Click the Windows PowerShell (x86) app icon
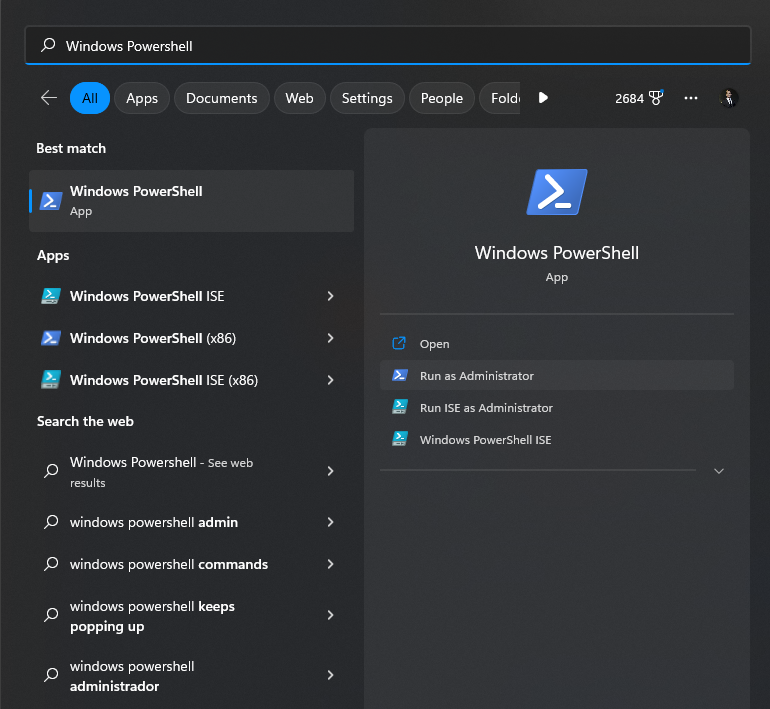 pyautogui.click(x=51, y=338)
